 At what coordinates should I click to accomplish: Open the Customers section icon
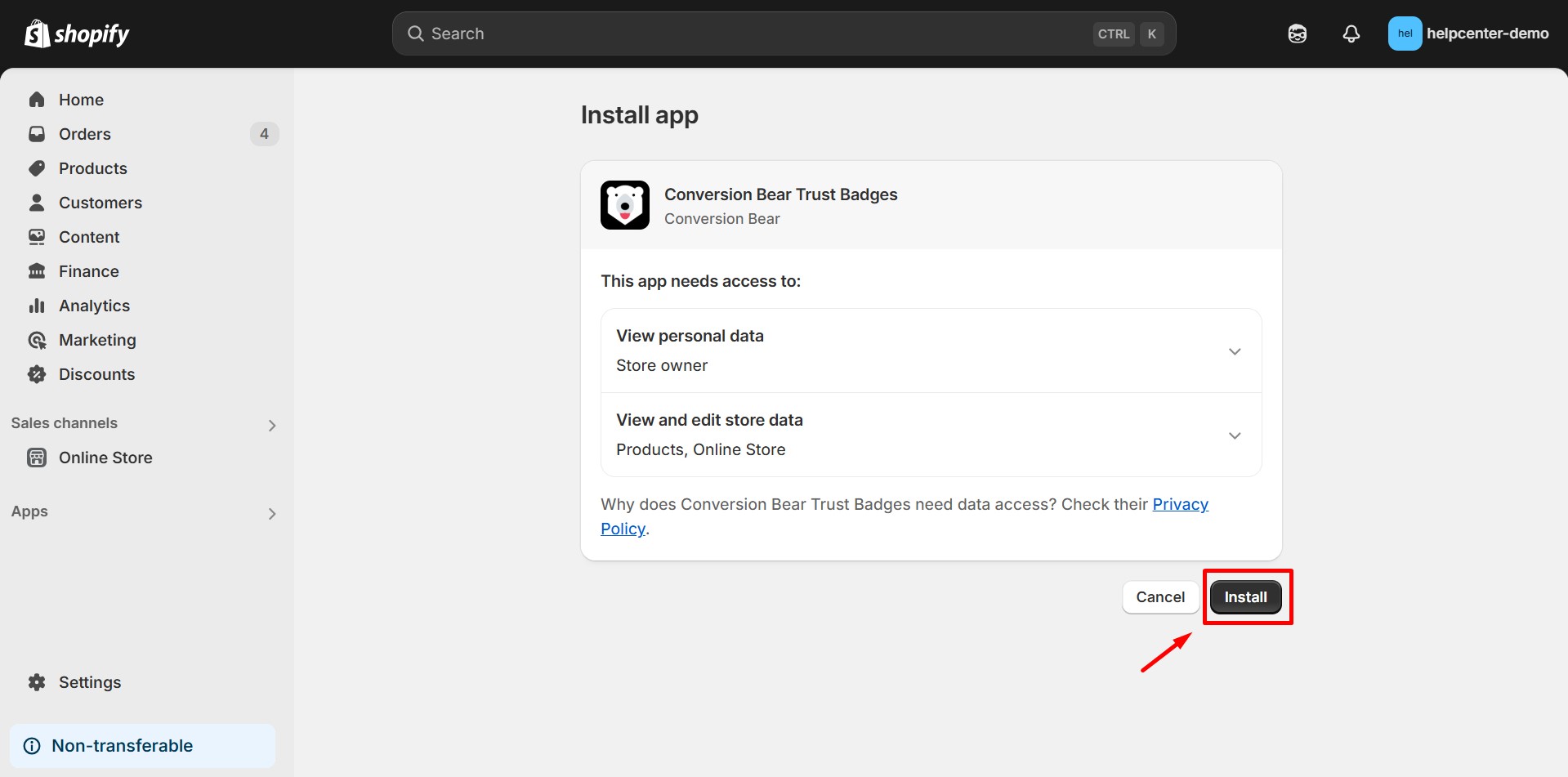[37, 202]
